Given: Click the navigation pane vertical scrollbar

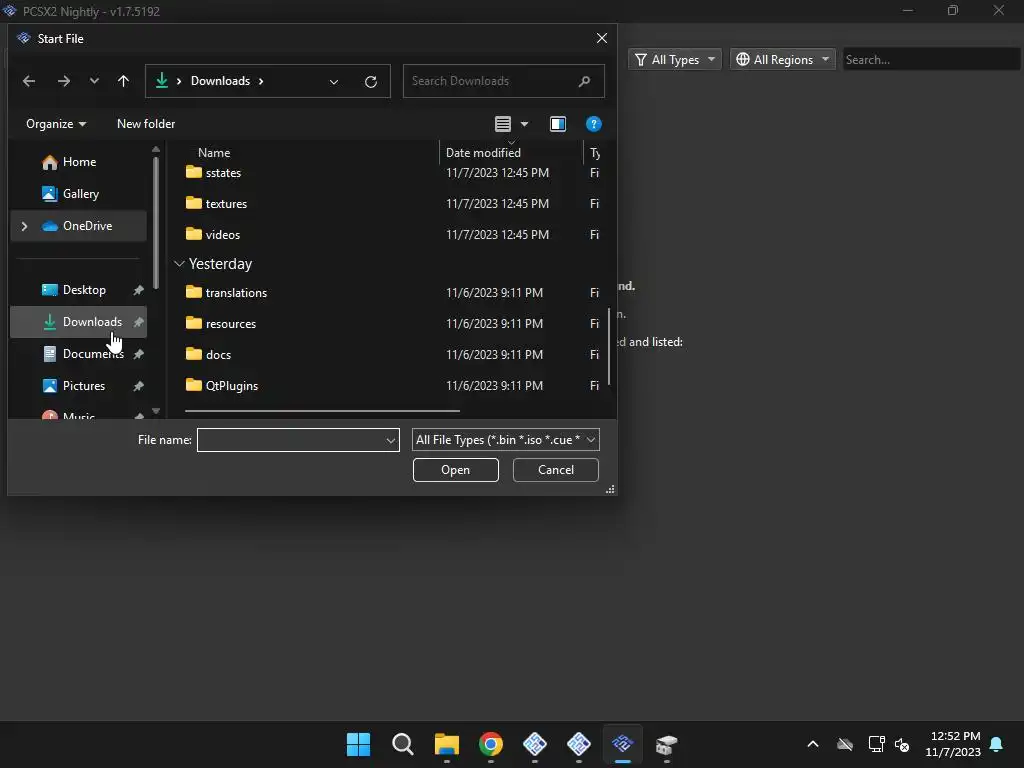Looking at the screenshot, I should [155, 222].
